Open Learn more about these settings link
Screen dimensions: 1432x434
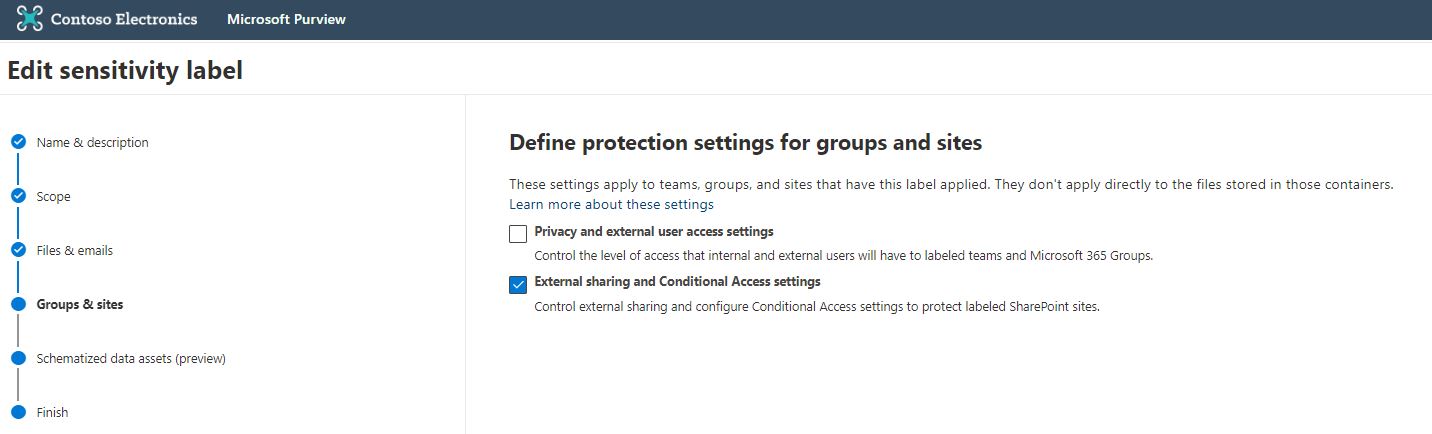click(x=611, y=205)
